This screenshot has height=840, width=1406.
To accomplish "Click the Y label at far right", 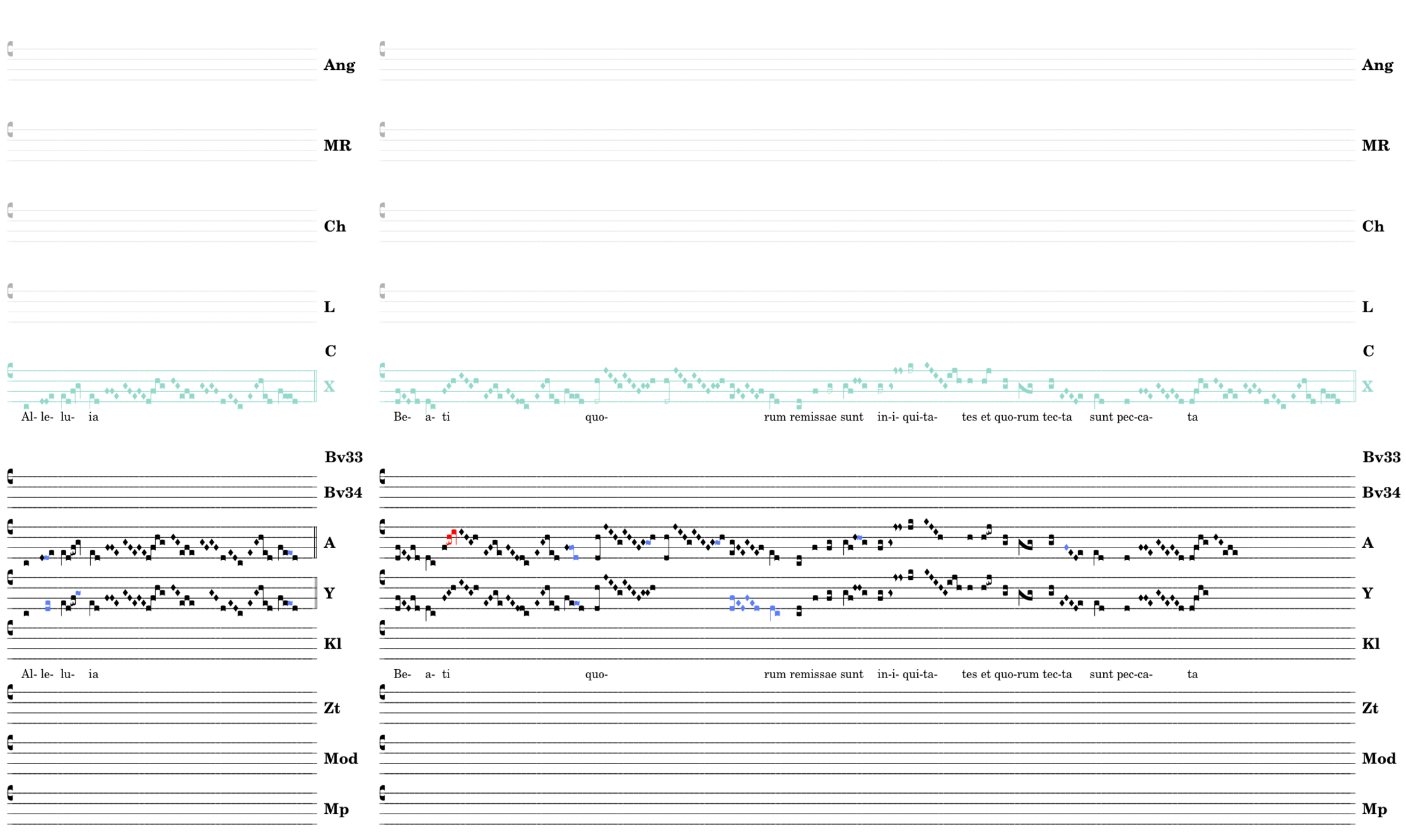I will click(1367, 593).
